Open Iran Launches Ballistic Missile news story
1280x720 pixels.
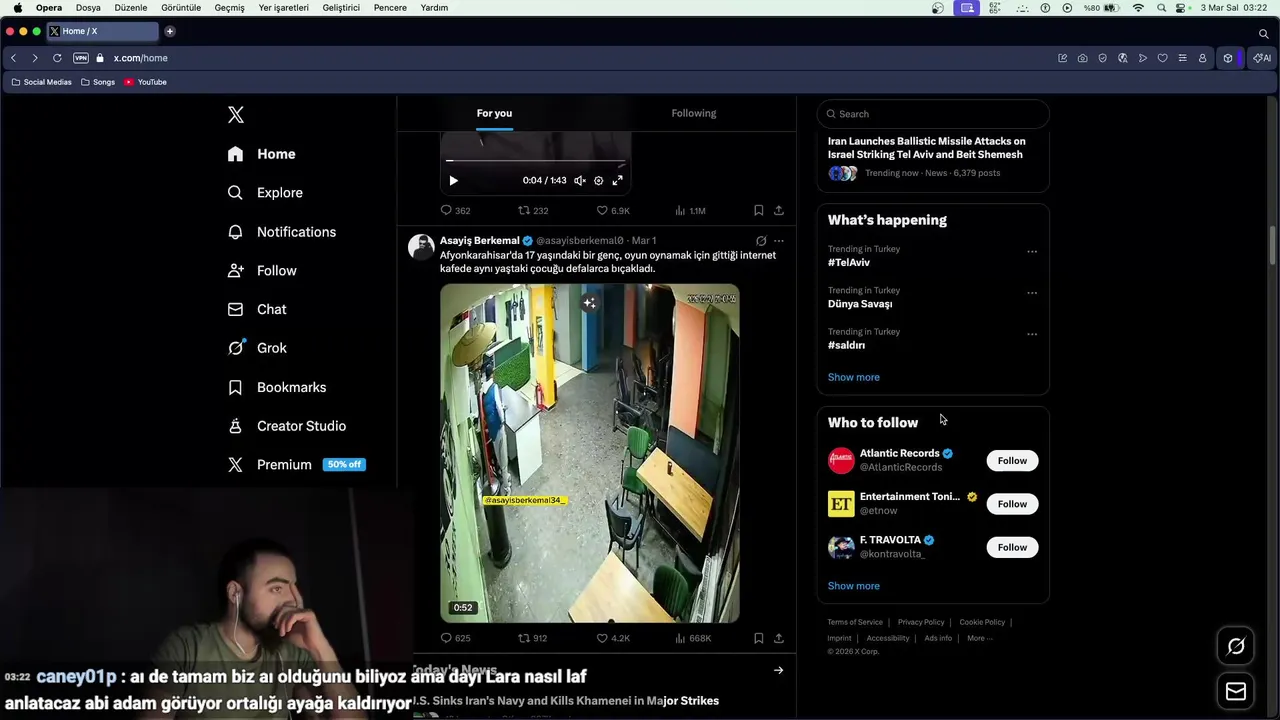point(927,148)
